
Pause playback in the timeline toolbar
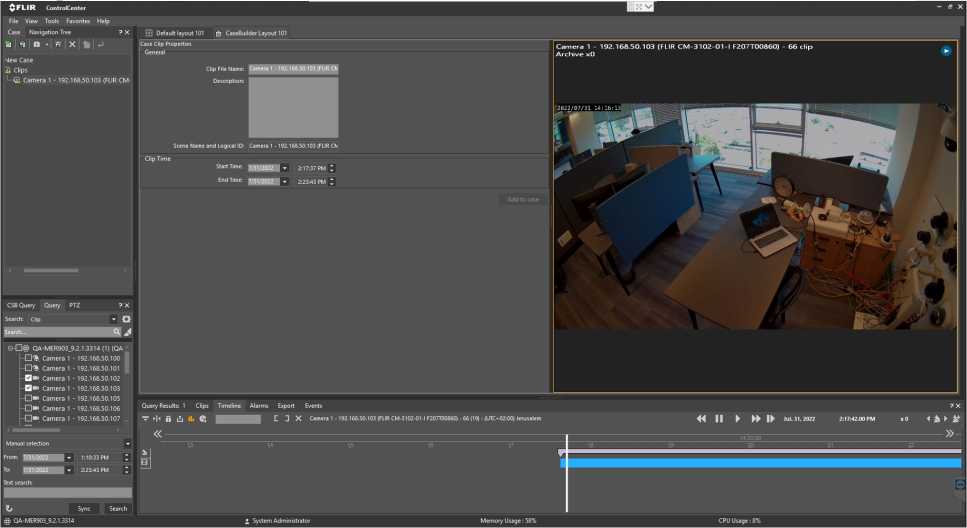[x=719, y=418]
